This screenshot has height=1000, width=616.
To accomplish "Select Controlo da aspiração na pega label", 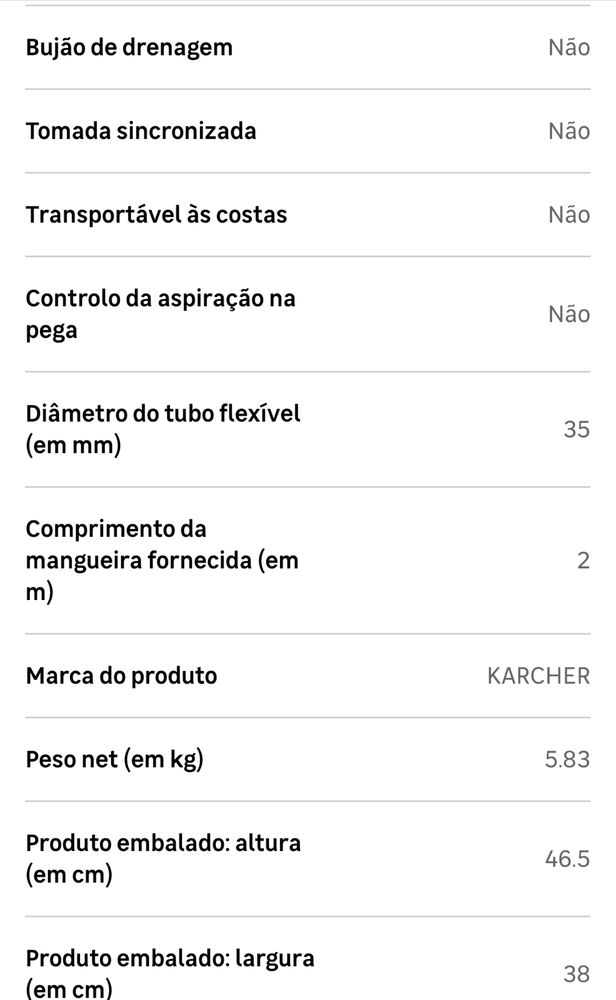I will (161, 314).
